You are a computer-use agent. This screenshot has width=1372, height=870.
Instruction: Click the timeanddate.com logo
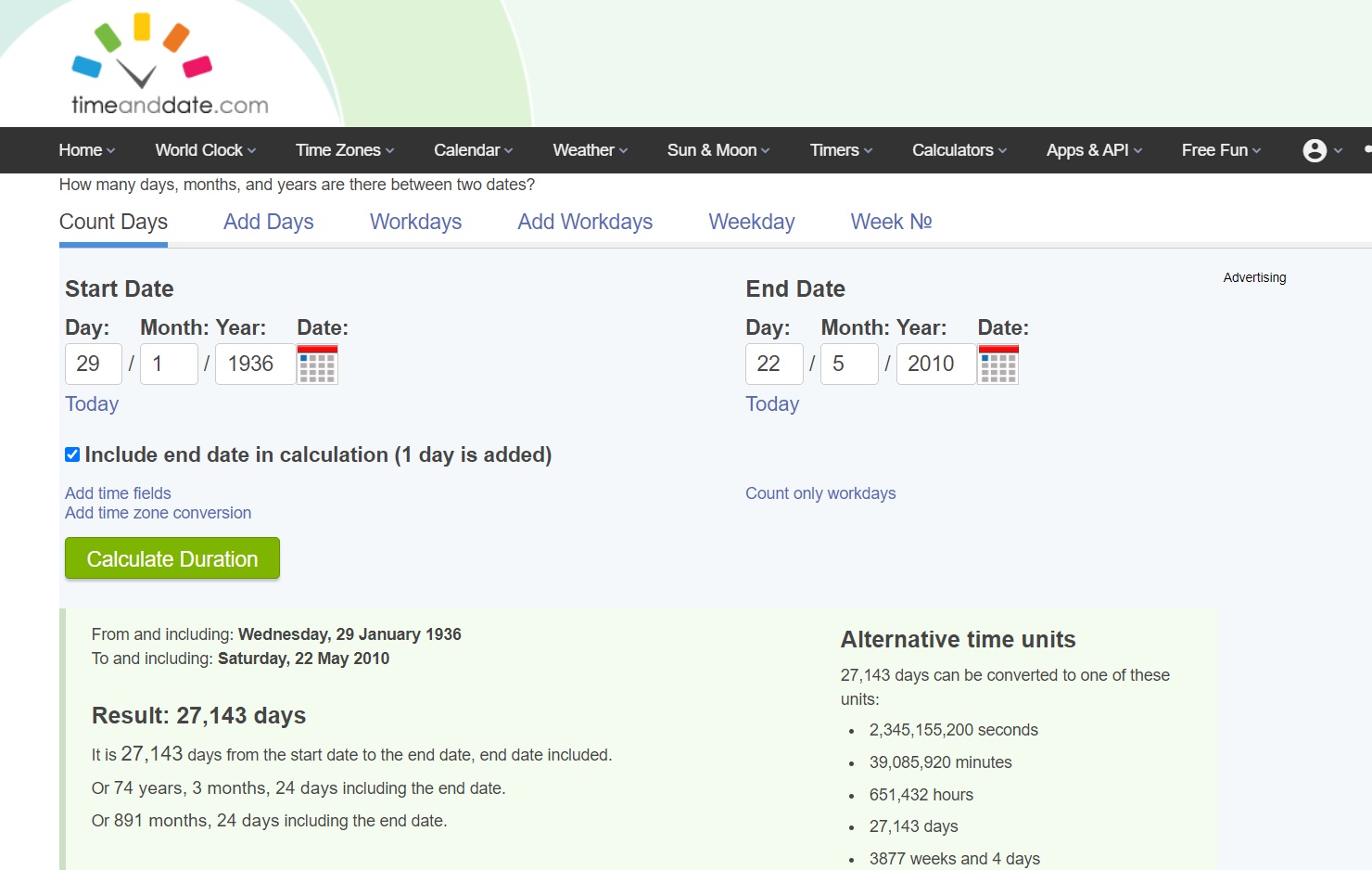(158, 63)
